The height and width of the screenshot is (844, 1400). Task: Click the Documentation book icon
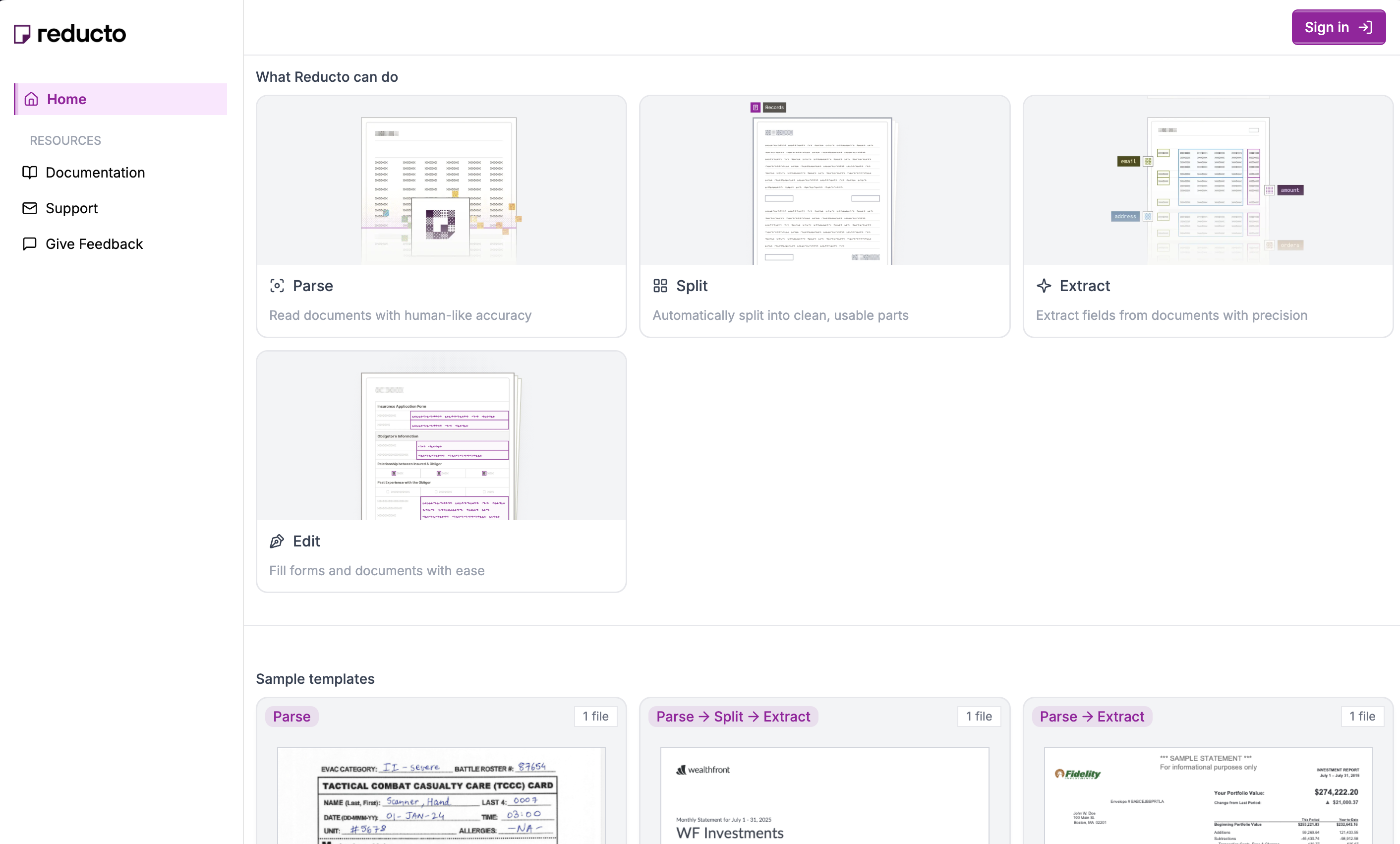click(30, 172)
